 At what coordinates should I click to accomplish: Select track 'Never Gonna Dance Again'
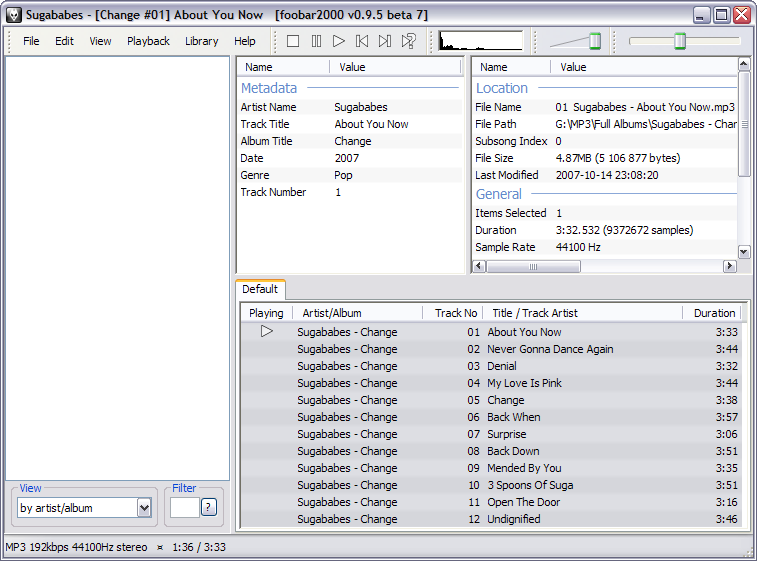491,349
